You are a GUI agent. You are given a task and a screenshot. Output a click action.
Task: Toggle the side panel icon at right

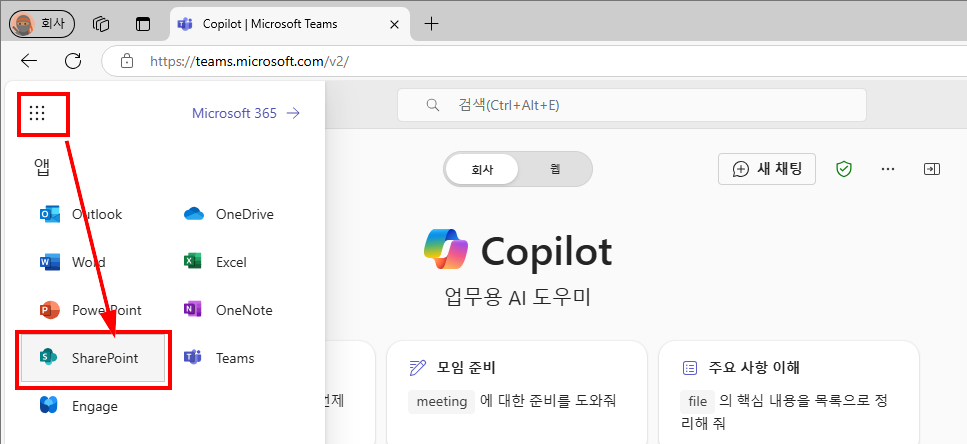point(931,169)
